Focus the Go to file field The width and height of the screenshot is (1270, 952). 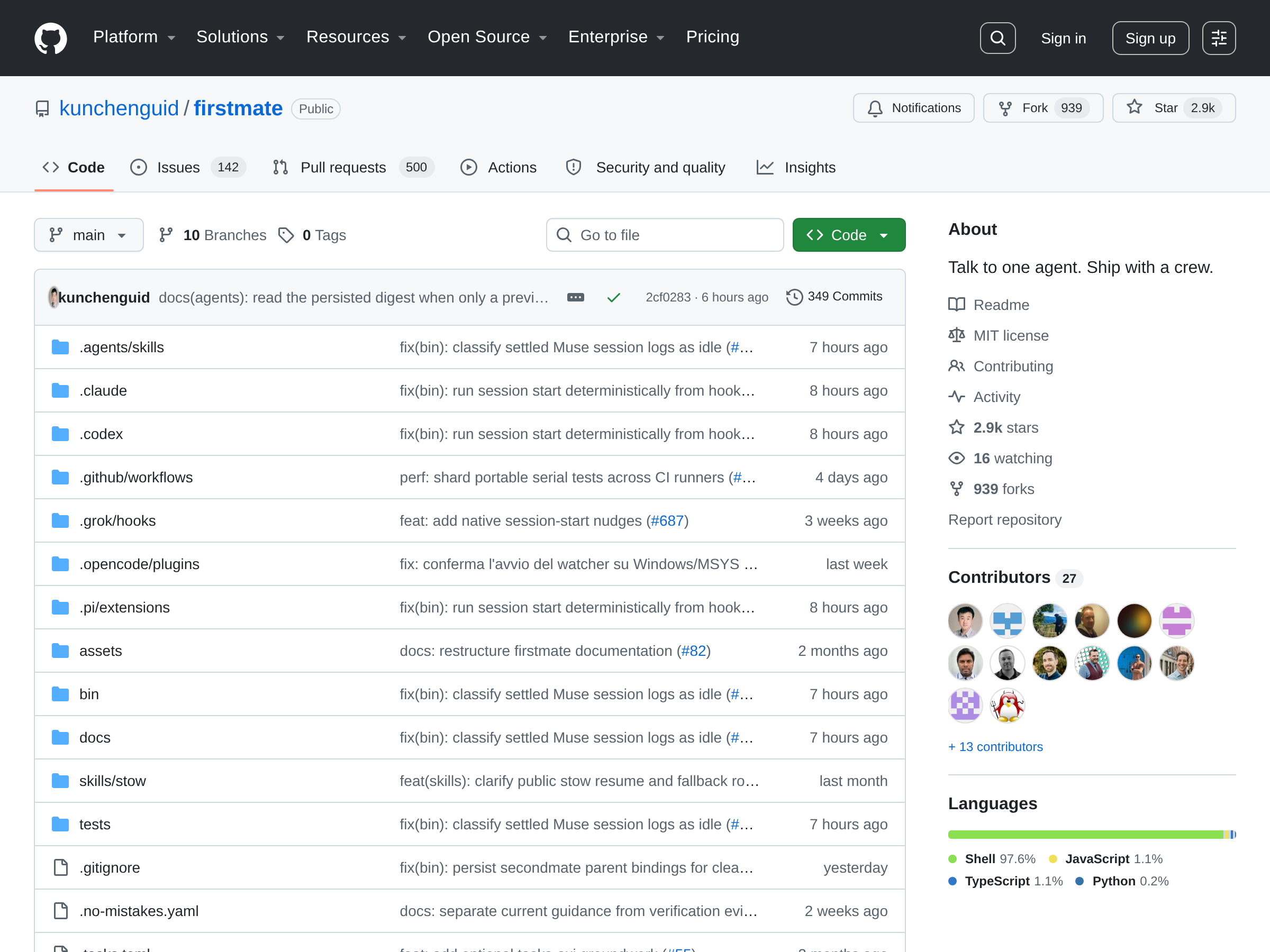pos(665,235)
